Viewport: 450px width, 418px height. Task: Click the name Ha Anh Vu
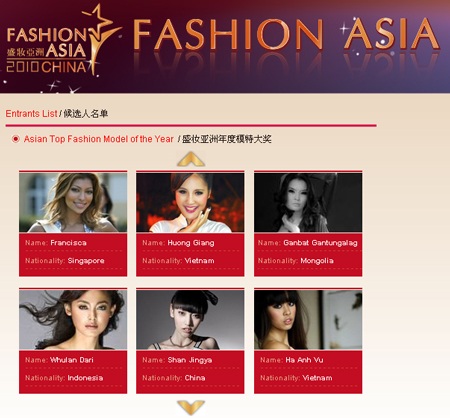[304, 360]
